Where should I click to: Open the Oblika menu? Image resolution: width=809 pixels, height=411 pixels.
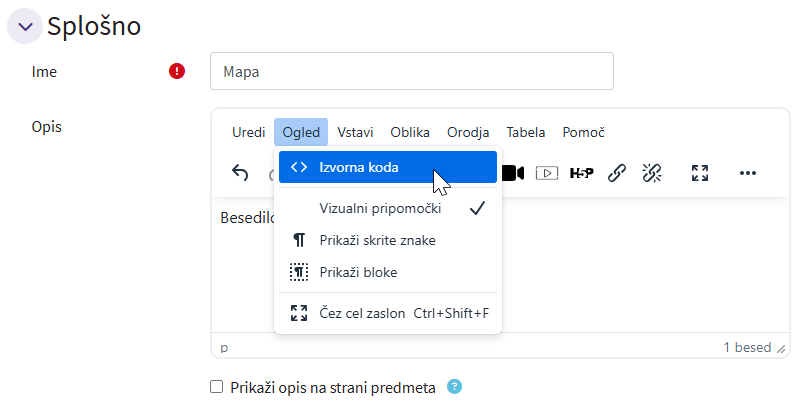point(410,132)
